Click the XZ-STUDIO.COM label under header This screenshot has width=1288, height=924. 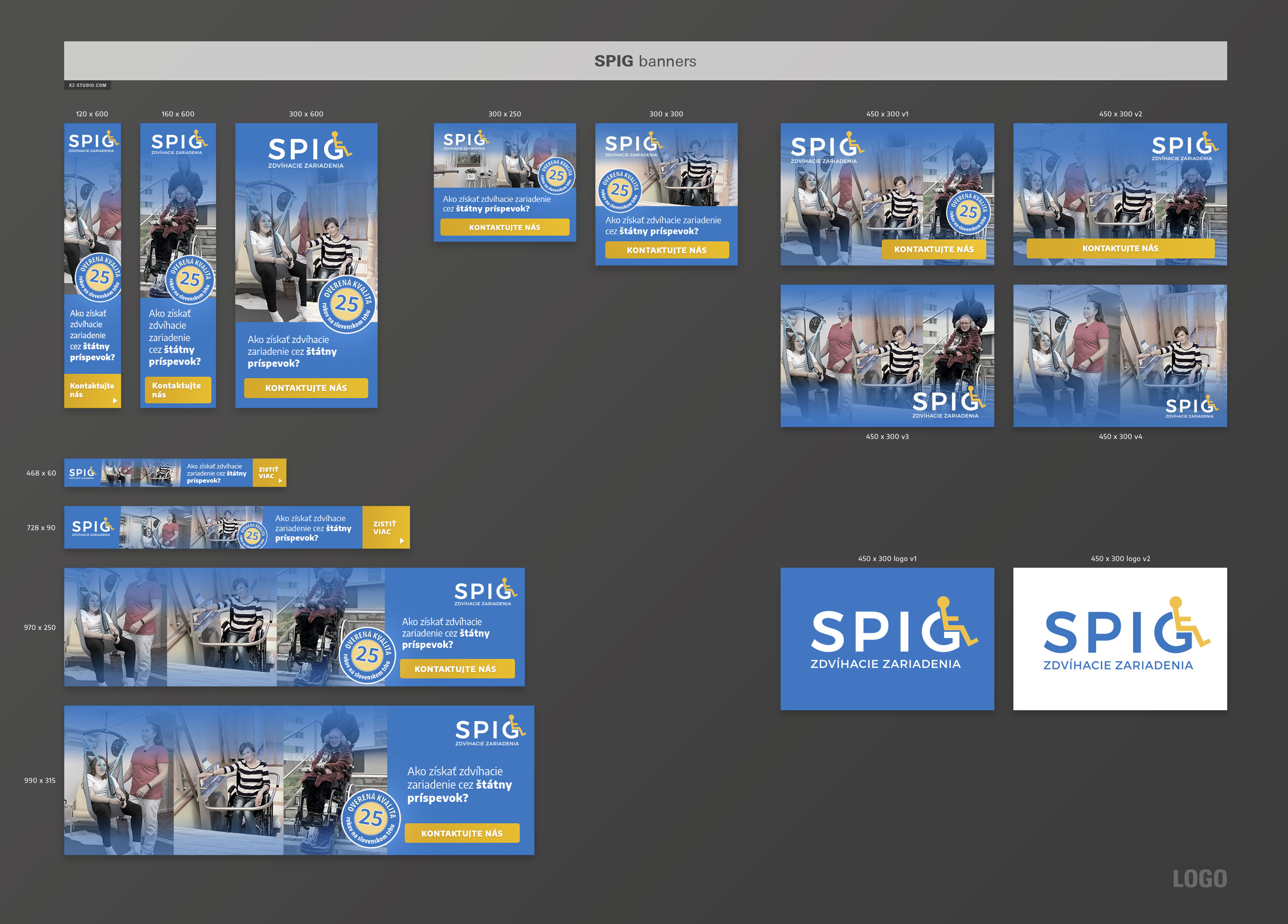[x=87, y=85]
